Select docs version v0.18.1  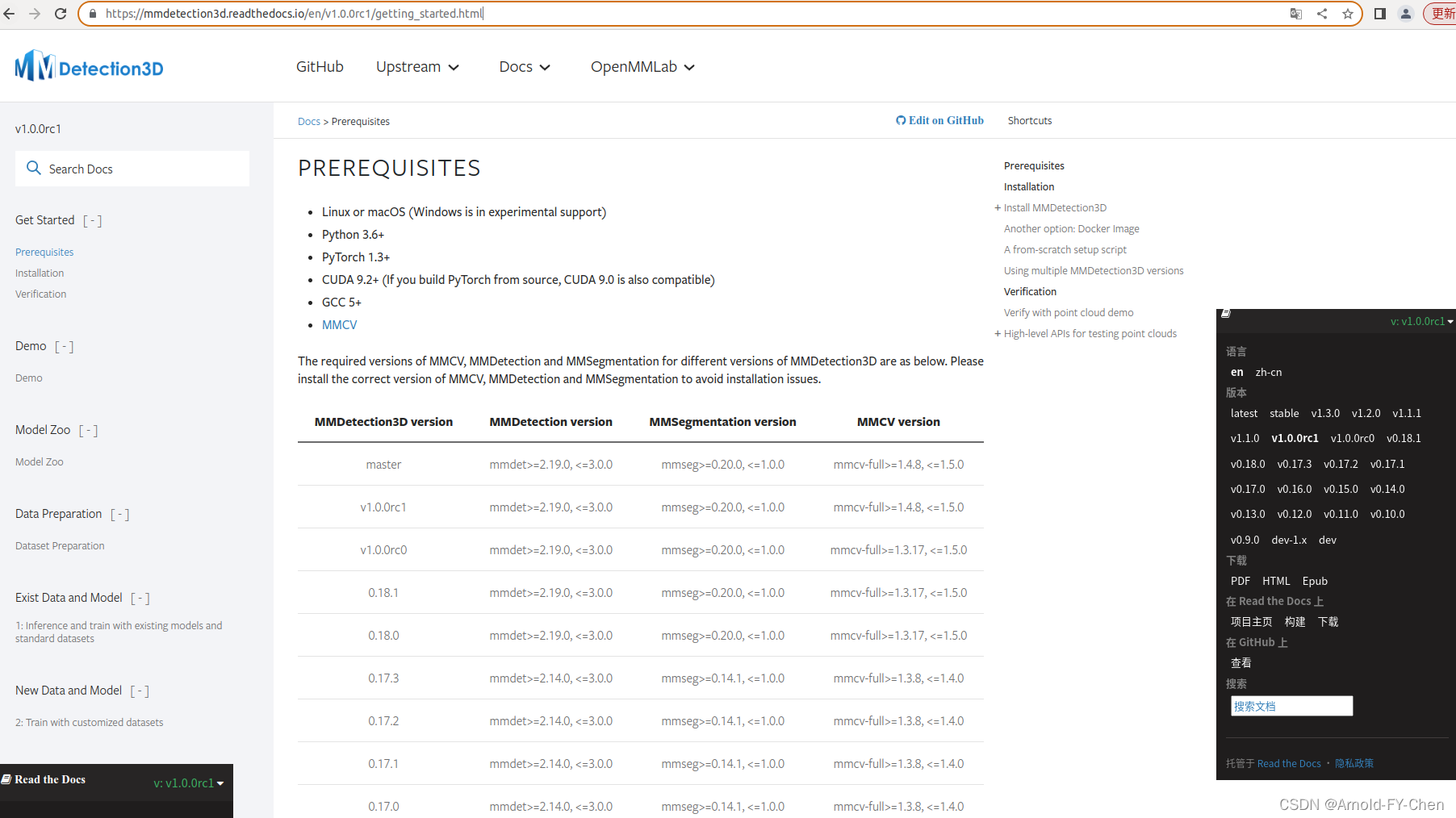(x=1404, y=438)
